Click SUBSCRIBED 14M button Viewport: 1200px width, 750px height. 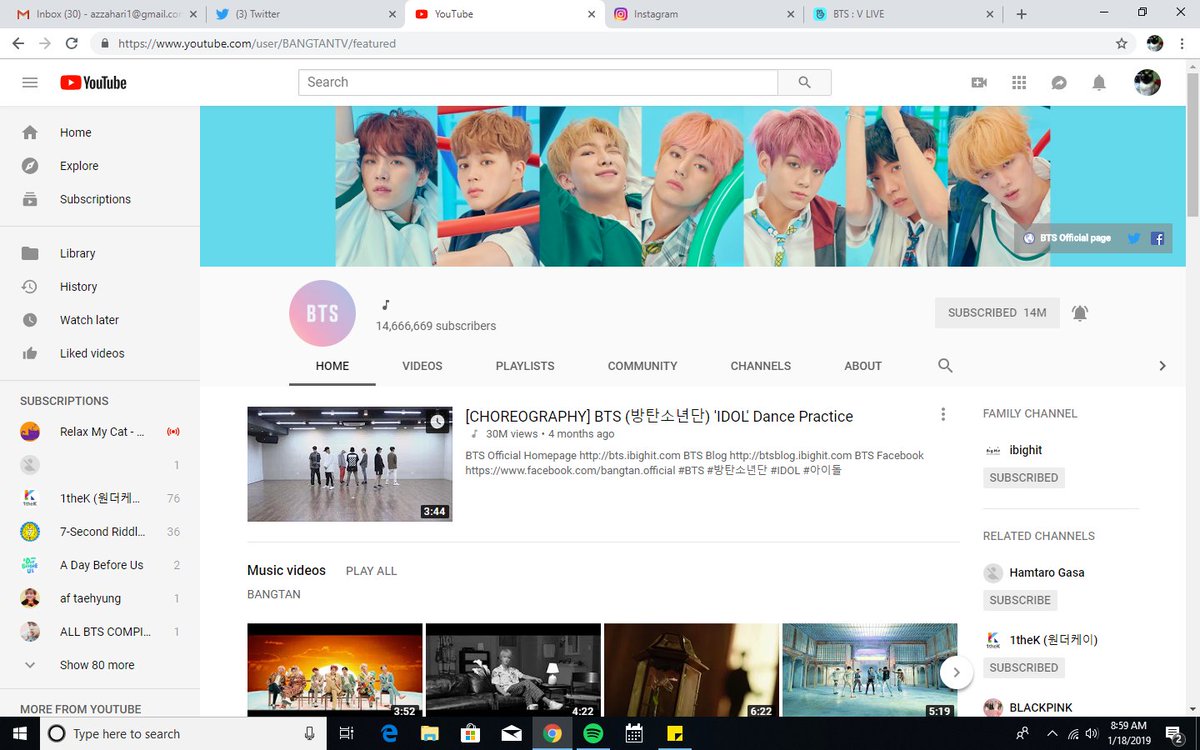coord(997,313)
